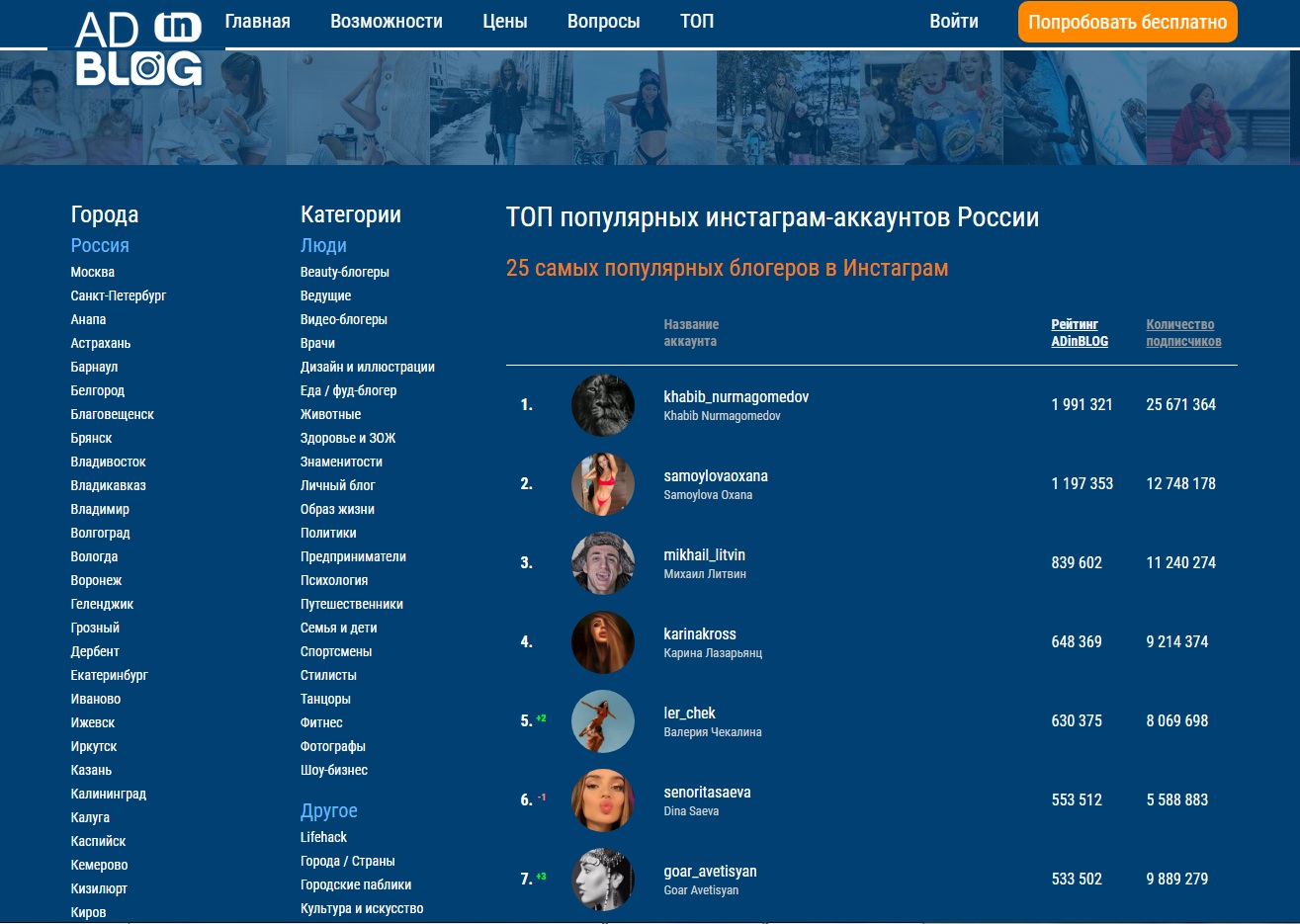This screenshot has height=924, width=1300.
Task: Select city Москва
Action: tap(93, 272)
